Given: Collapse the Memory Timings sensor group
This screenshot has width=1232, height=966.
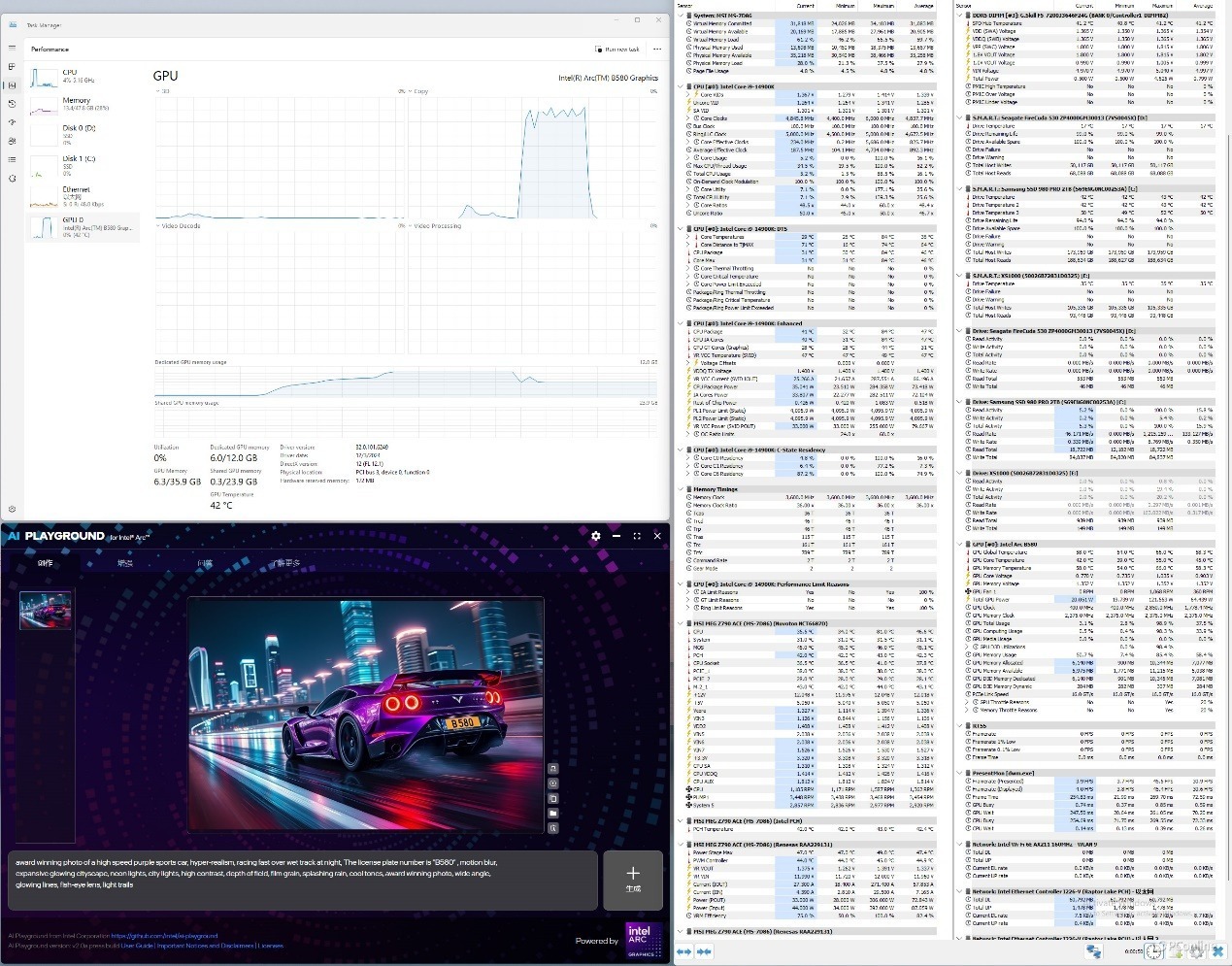Looking at the screenshot, I should (681, 489).
